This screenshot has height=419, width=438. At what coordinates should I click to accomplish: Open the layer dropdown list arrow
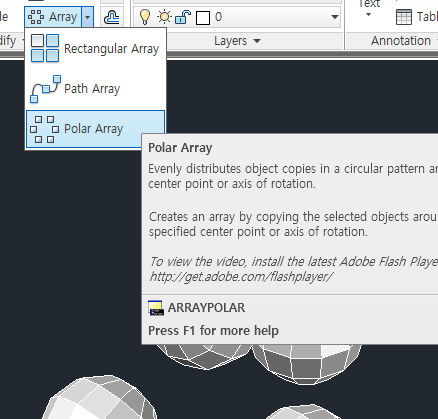(335, 17)
